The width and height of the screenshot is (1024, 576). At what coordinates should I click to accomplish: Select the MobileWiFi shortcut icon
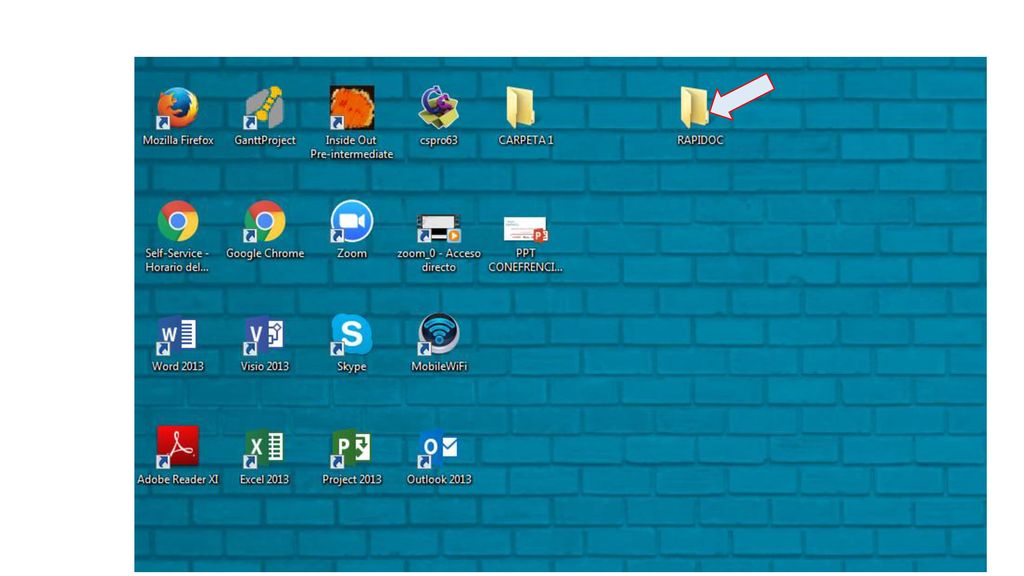click(x=438, y=335)
